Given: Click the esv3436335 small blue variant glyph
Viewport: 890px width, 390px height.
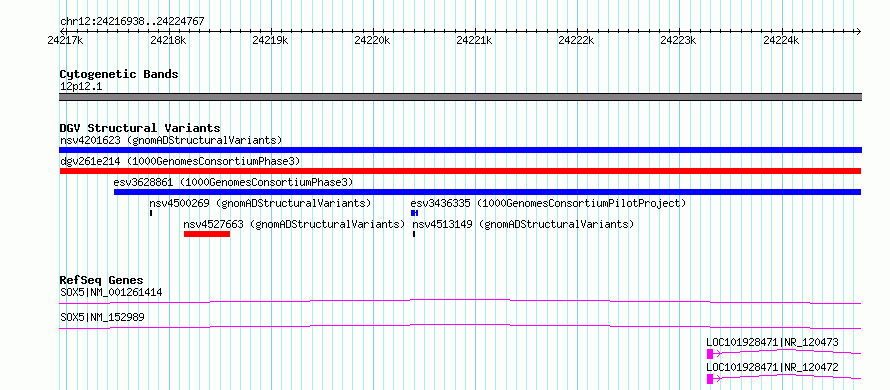Looking at the screenshot, I should coord(414,213).
